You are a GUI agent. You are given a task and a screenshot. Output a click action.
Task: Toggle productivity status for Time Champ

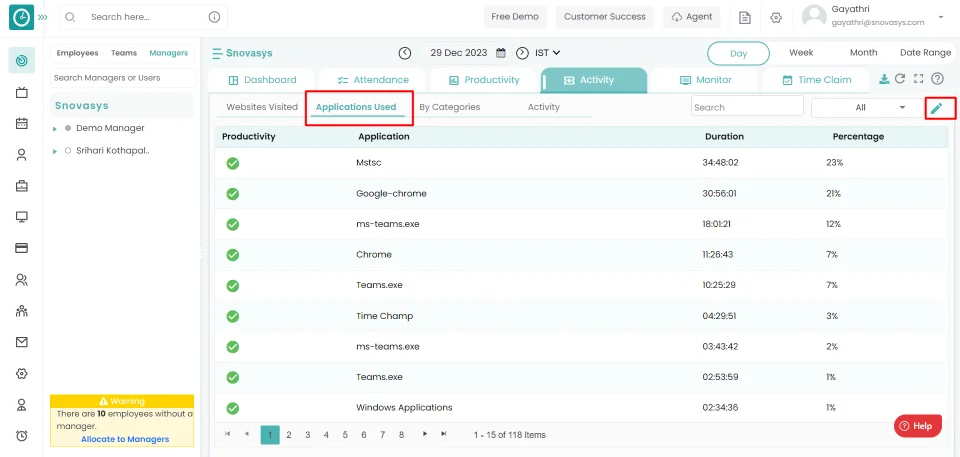(233, 316)
